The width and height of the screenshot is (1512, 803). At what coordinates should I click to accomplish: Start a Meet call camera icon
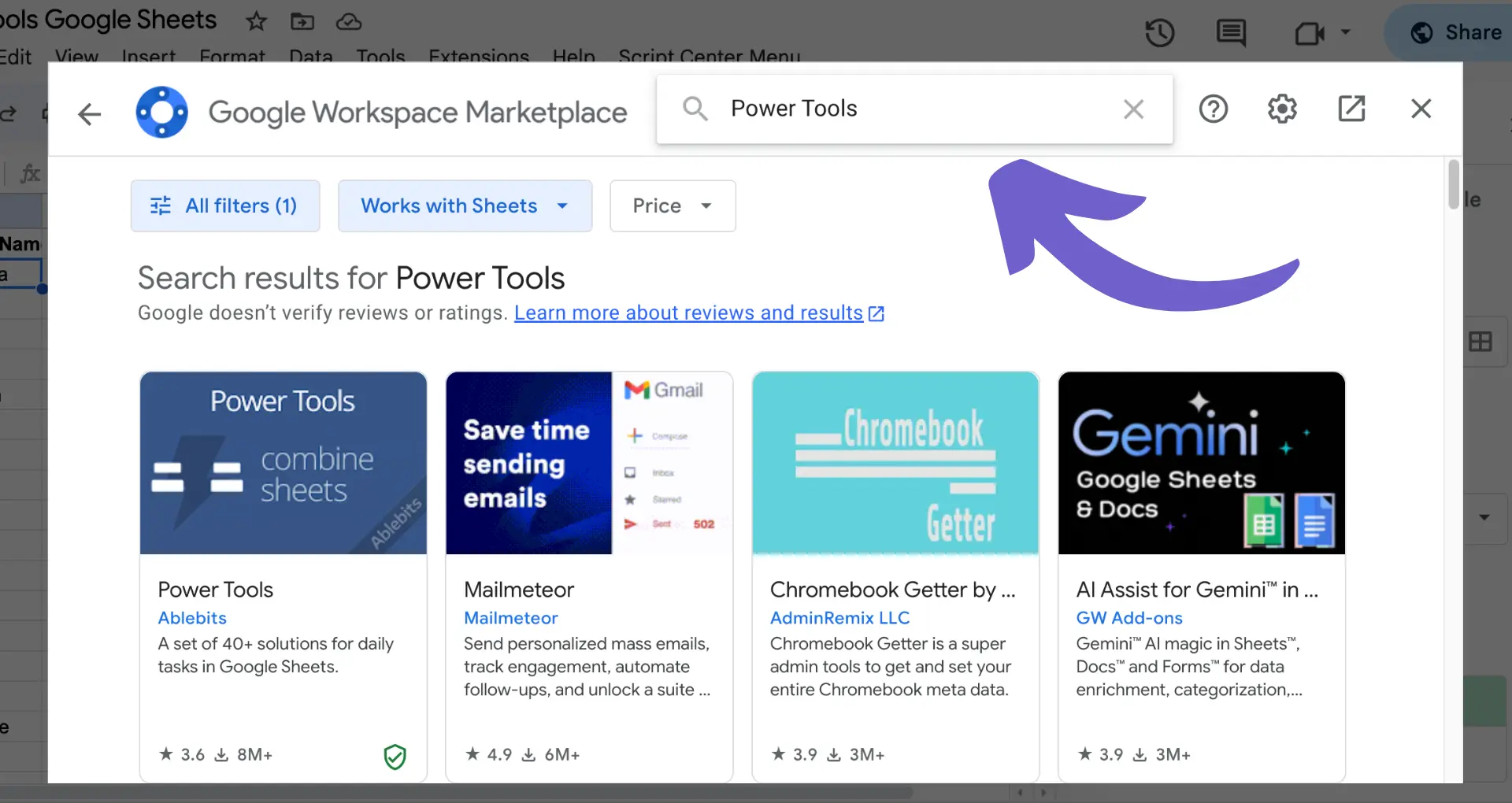[1310, 33]
